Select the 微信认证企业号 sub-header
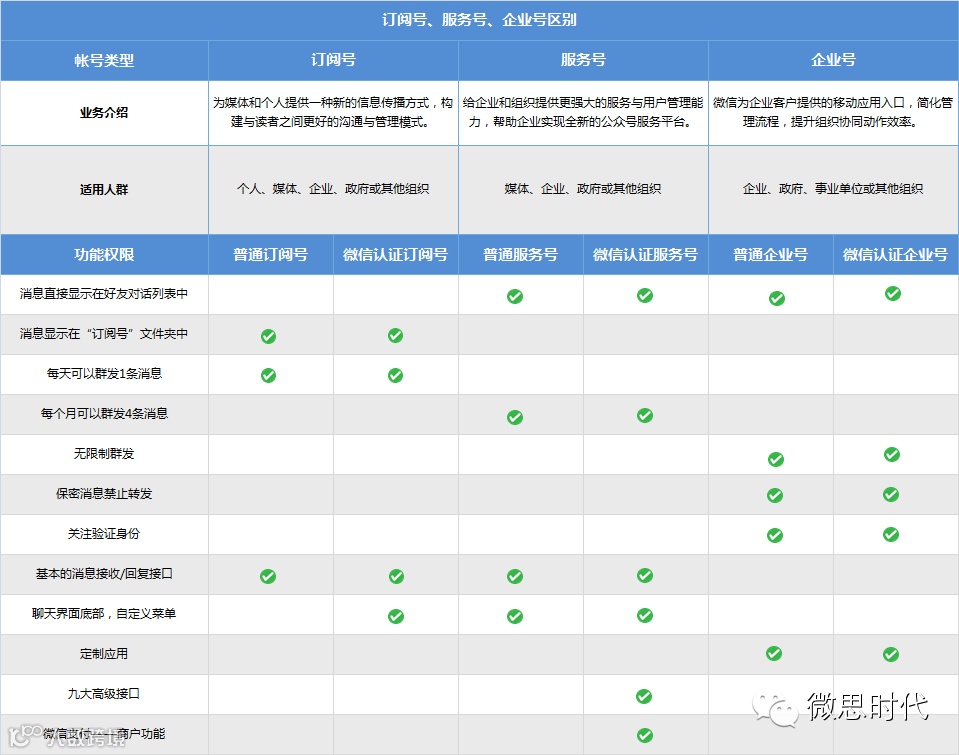This screenshot has width=959, height=755. (x=895, y=255)
